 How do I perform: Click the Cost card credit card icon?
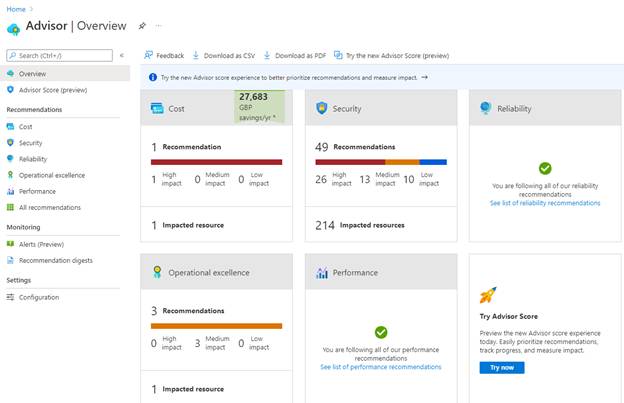pos(157,108)
